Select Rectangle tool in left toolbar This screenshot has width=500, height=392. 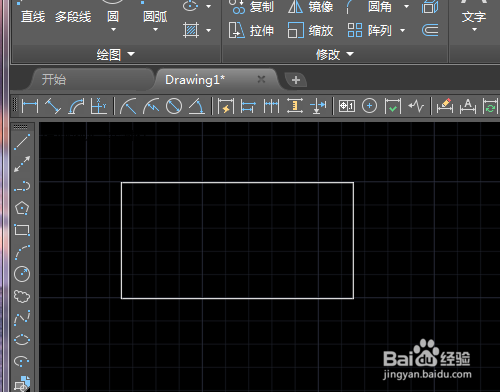[x=22, y=230]
